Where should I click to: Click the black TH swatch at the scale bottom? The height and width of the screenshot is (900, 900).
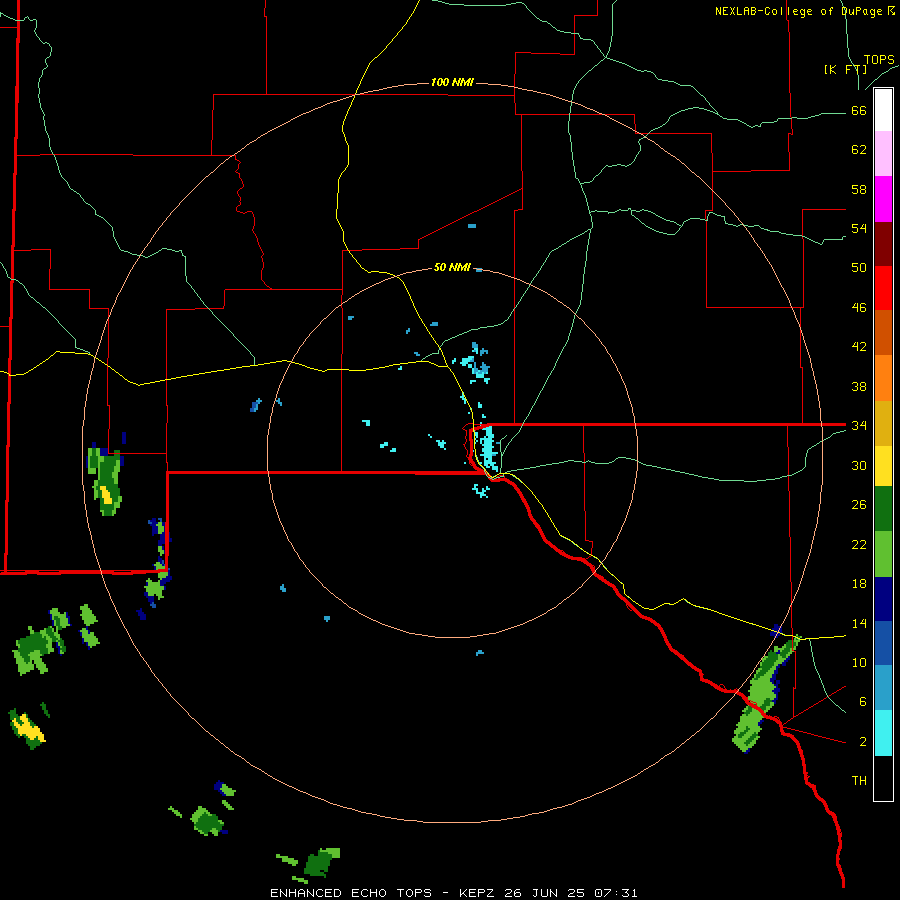pyautogui.click(x=883, y=778)
